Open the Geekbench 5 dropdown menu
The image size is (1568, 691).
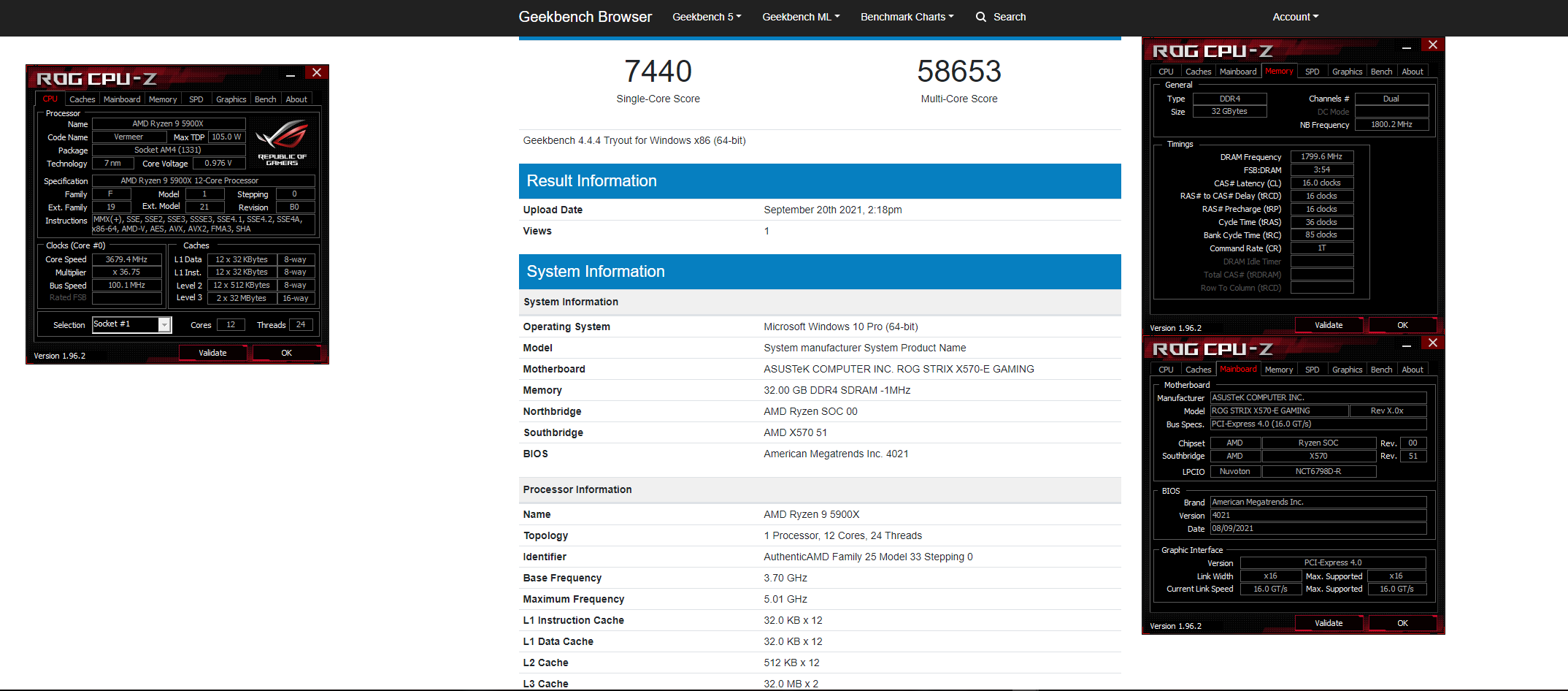[x=707, y=17]
